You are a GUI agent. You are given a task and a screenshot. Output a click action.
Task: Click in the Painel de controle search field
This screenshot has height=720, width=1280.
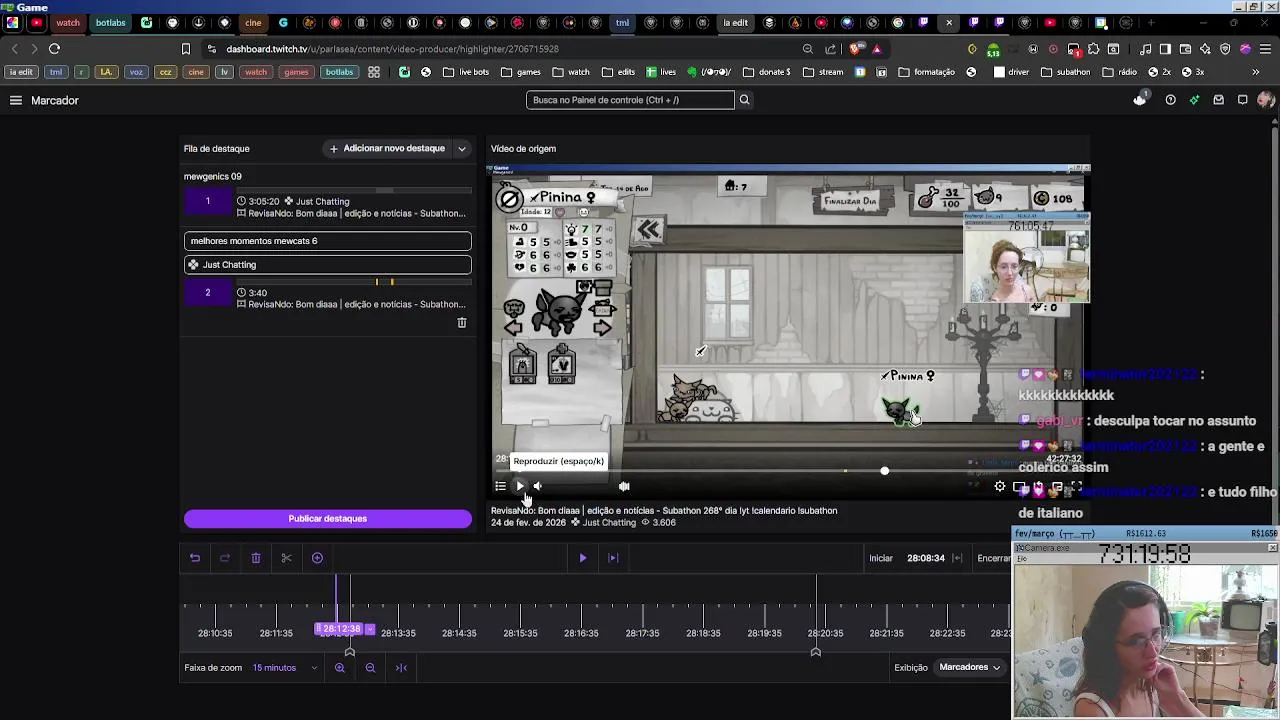pyautogui.click(x=630, y=100)
